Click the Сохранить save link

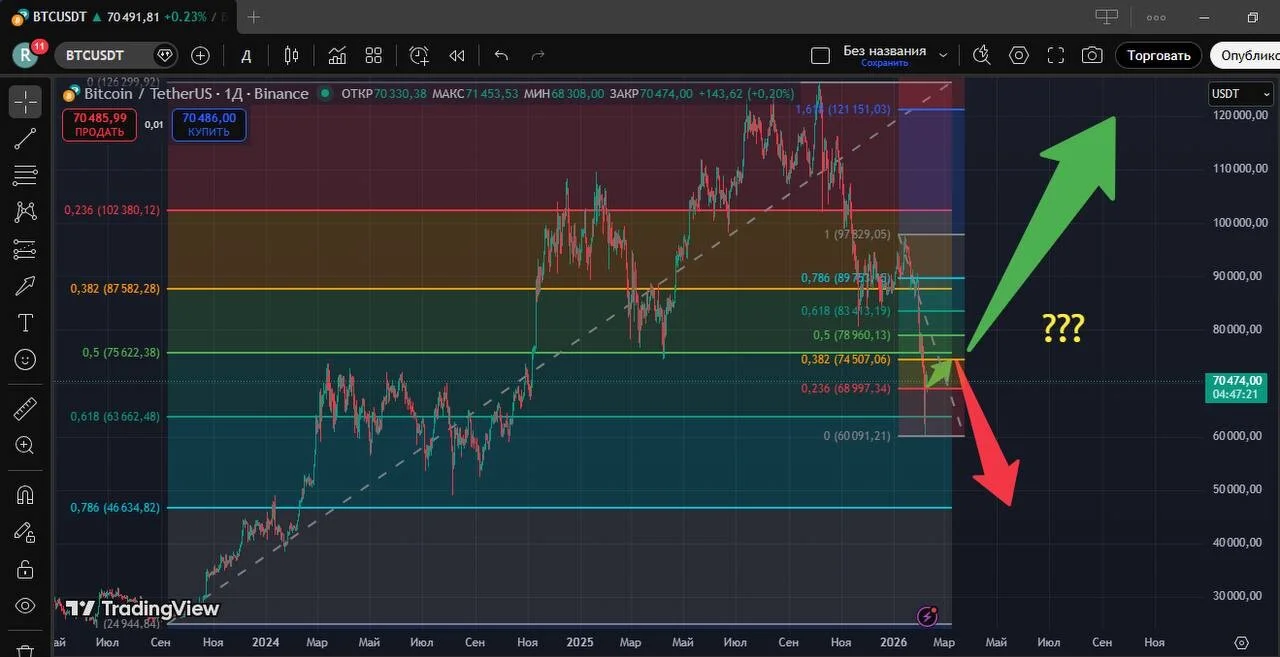point(884,63)
